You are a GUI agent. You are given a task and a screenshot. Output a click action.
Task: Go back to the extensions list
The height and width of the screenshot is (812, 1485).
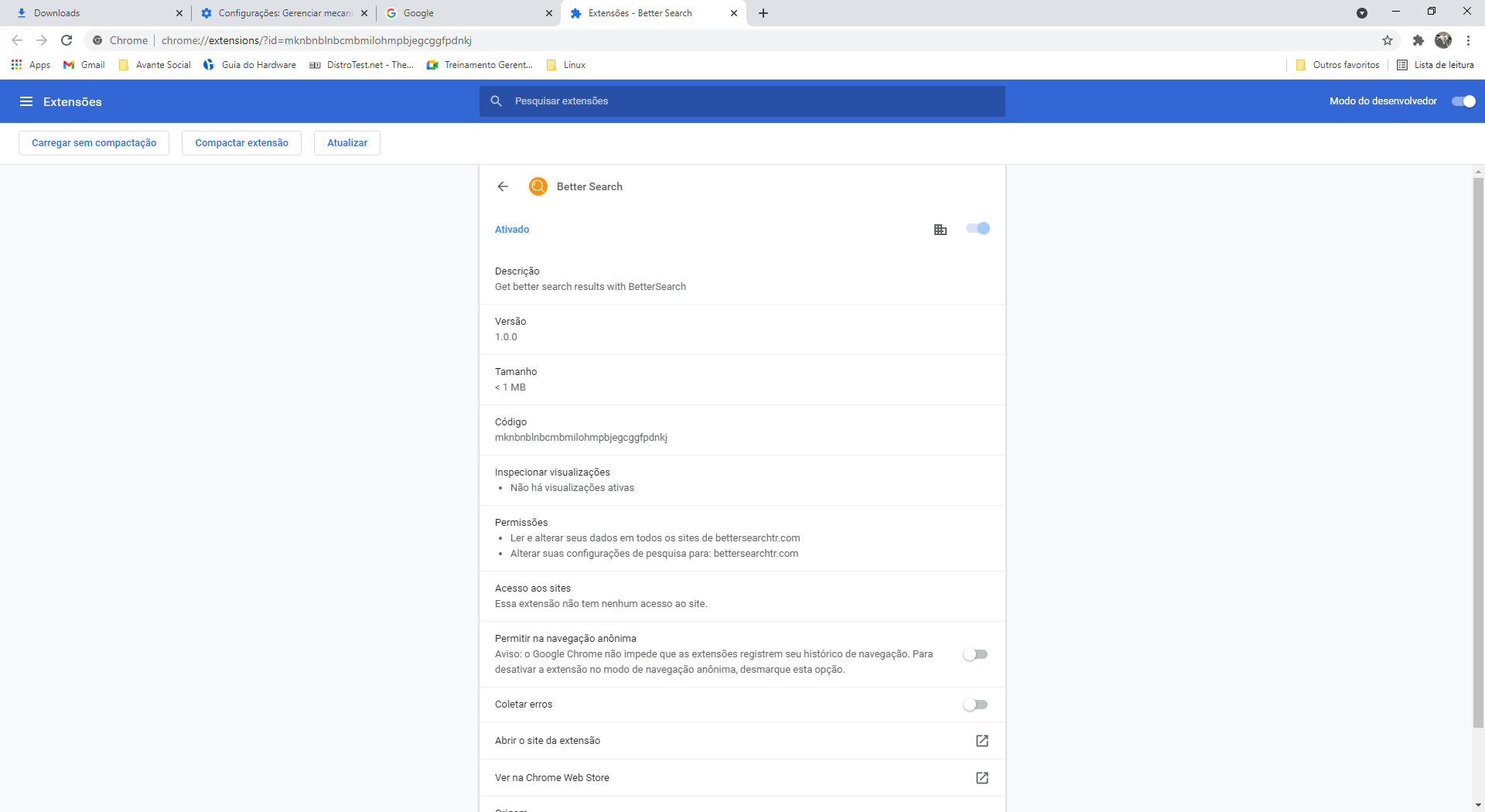(503, 186)
